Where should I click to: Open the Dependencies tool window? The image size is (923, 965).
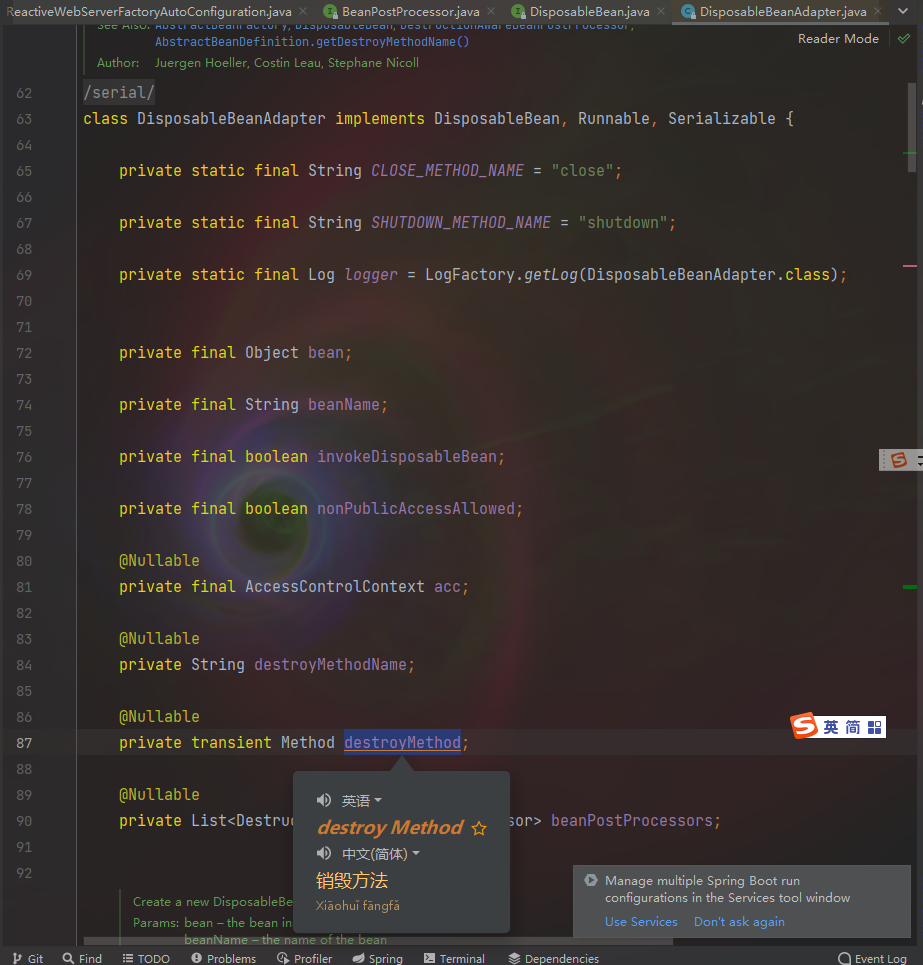[553, 958]
